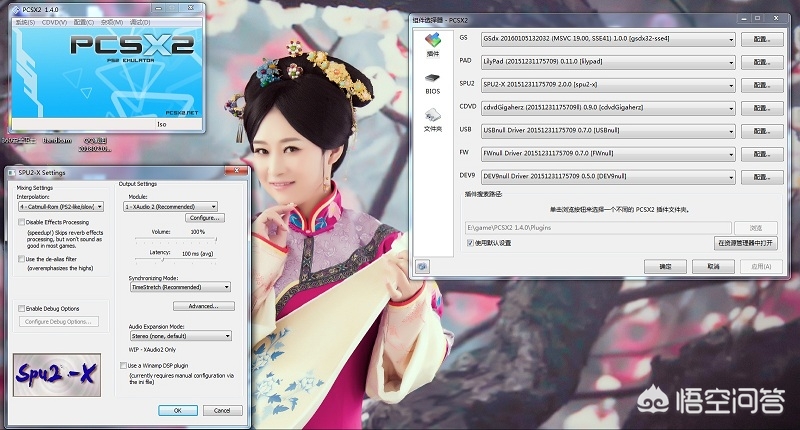Click 配置 button for GS plugin
Screen dimensions: 800x430
coord(762,39)
